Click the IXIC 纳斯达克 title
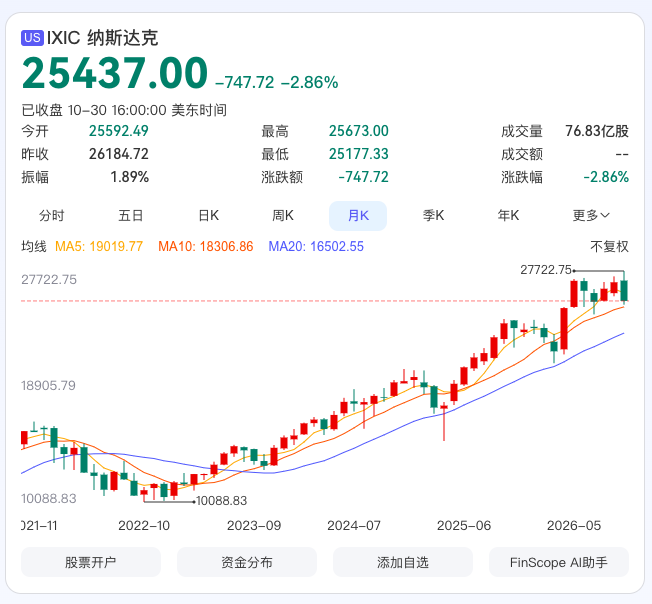The image size is (652, 604). [x=102, y=38]
